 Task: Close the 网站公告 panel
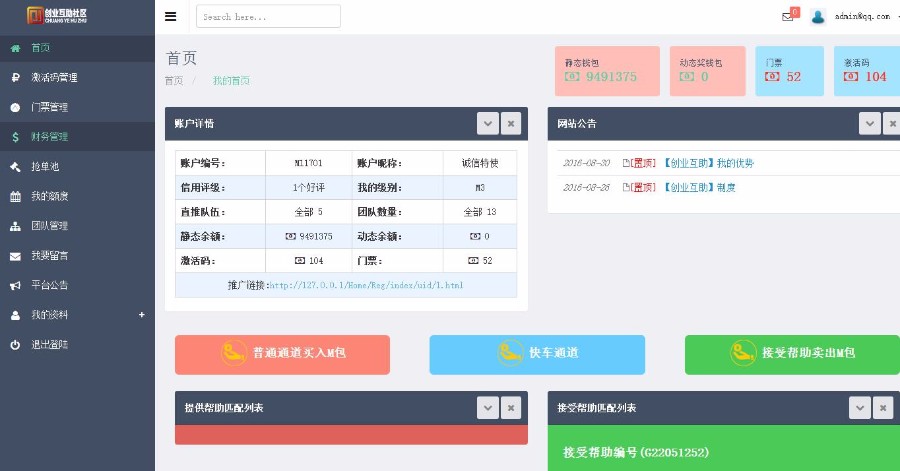click(x=892, y=123)
